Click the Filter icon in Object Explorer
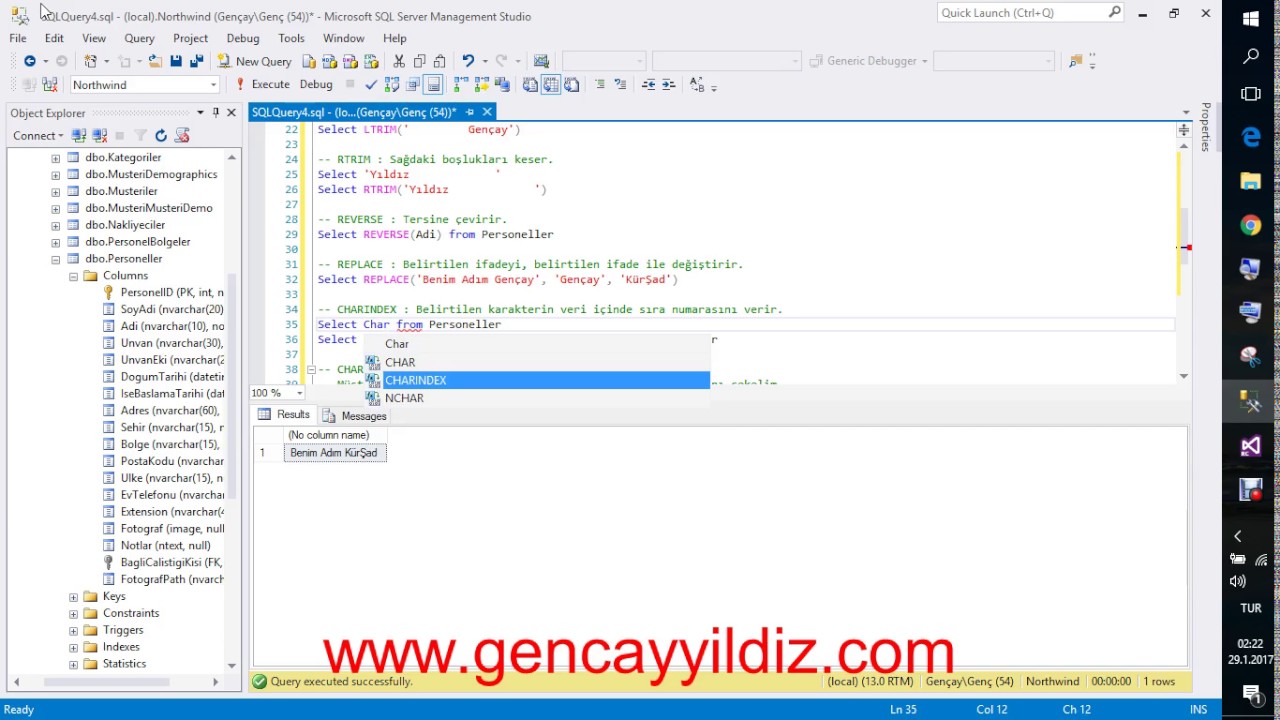Image resolution: width=1280 pixels, height=720 pixels. point(140,135)
